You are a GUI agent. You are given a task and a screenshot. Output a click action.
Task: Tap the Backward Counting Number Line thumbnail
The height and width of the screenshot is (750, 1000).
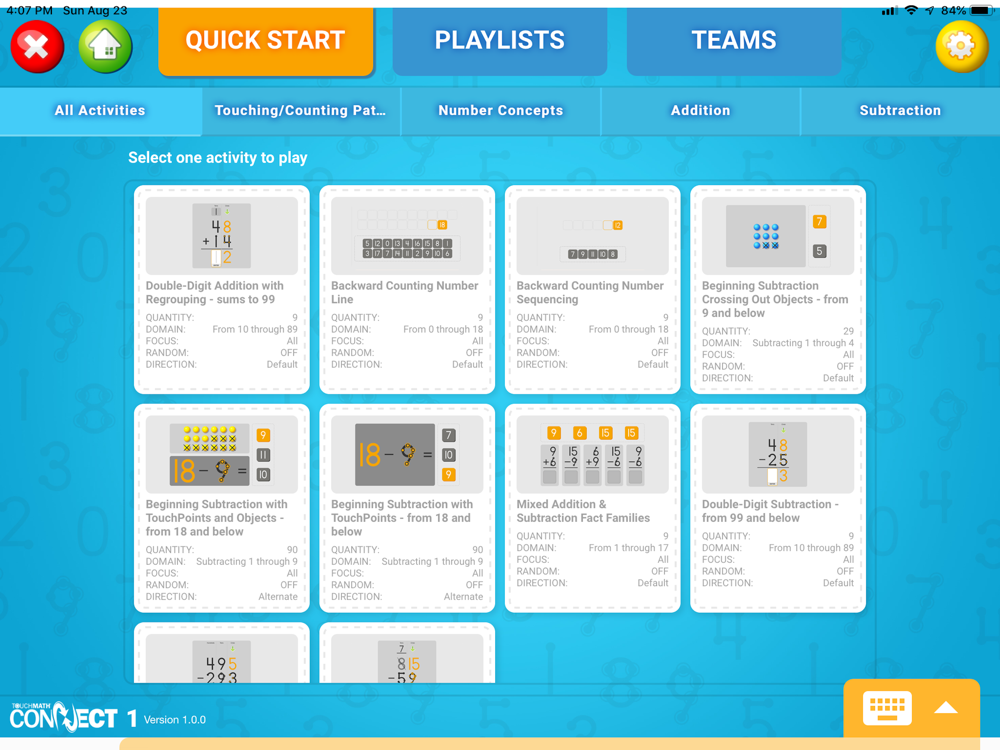coord(407,236)
